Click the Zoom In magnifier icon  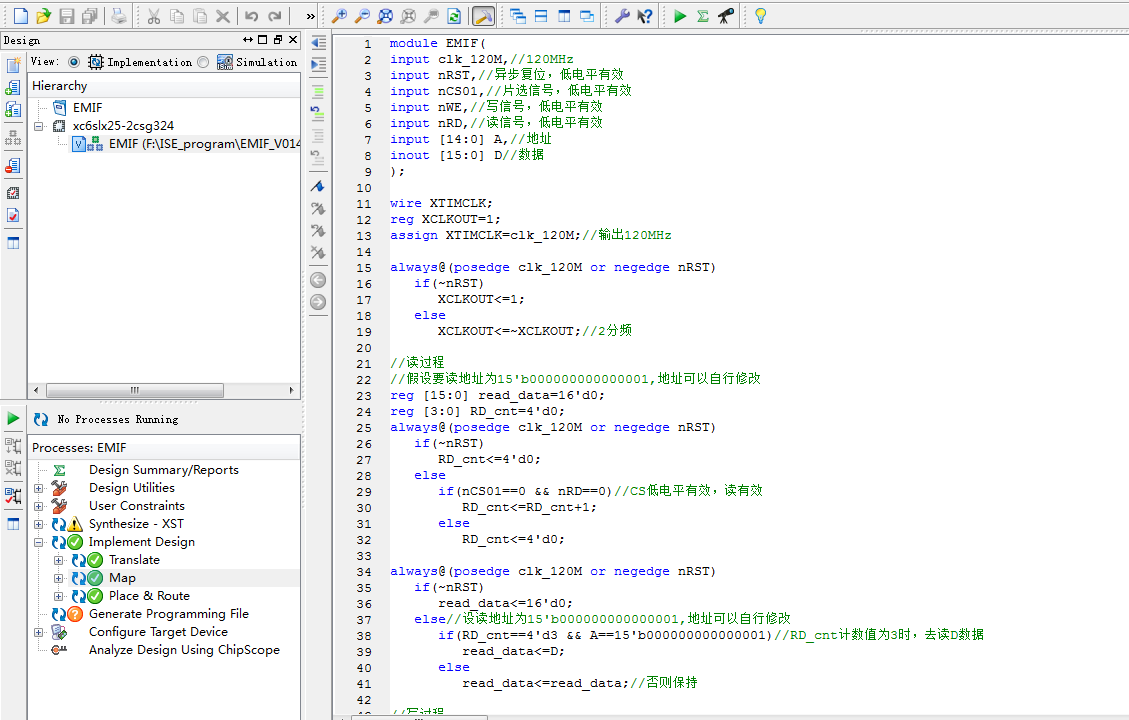(x=340, y=16)
